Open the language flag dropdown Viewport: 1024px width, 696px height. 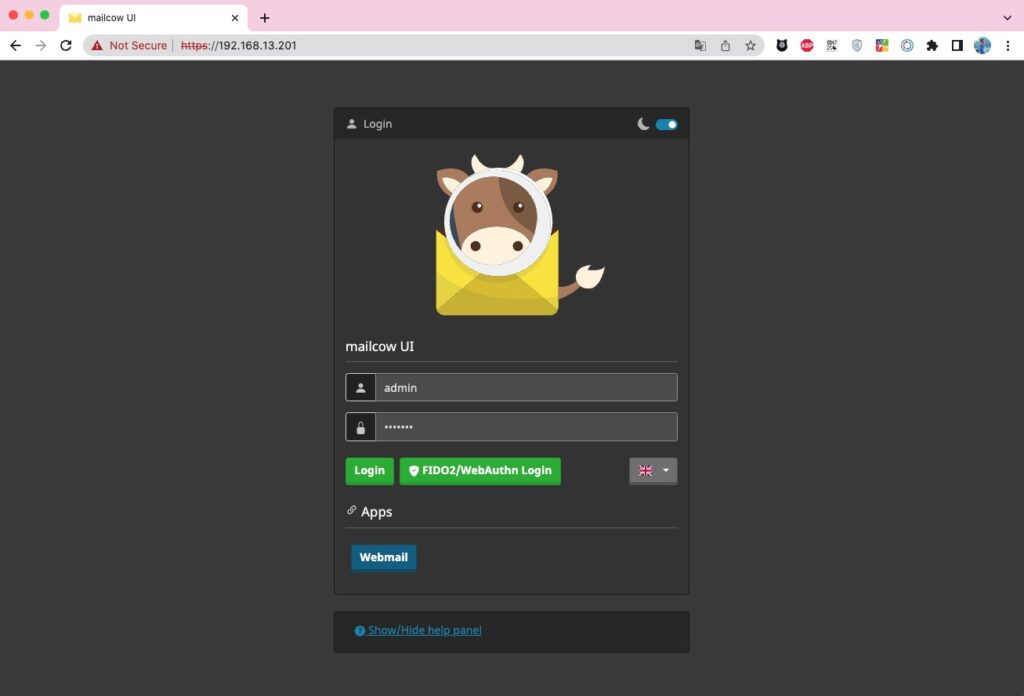pyautogui.click(x=653, y=471)
